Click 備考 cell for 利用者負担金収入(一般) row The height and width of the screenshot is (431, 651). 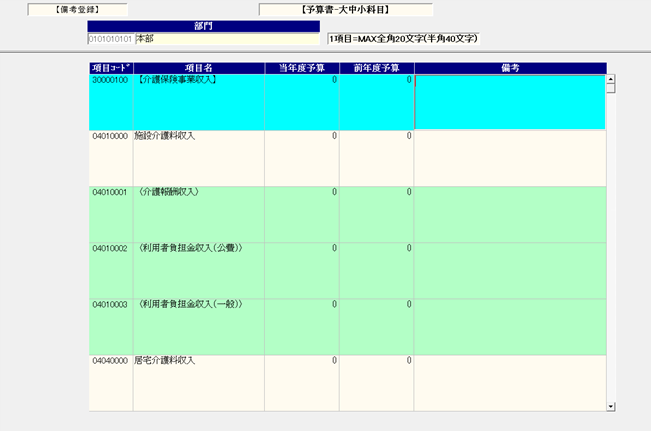tap(510, 327)
